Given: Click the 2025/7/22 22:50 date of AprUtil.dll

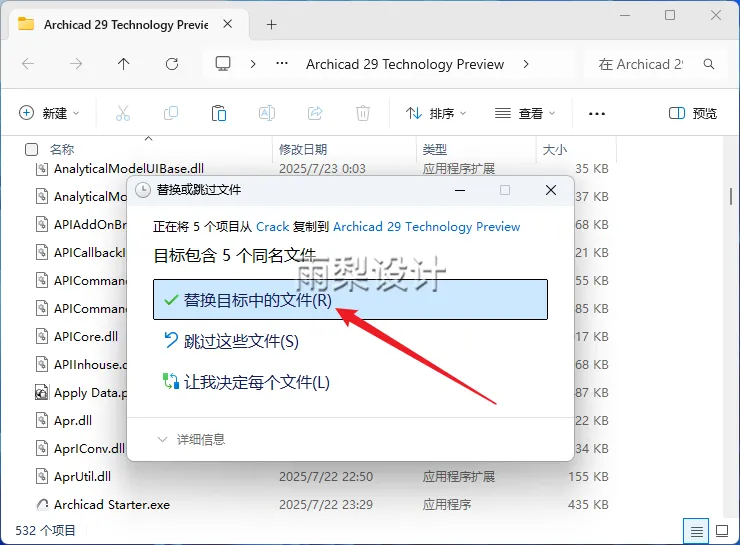Looking at the screenshot, I should click(x=326, y=477).
